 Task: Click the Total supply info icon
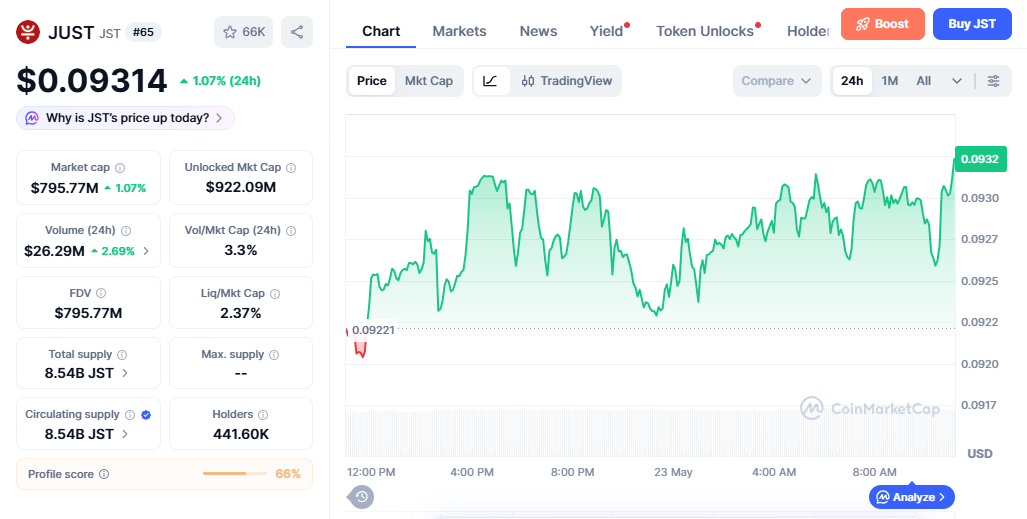[122, 355]
